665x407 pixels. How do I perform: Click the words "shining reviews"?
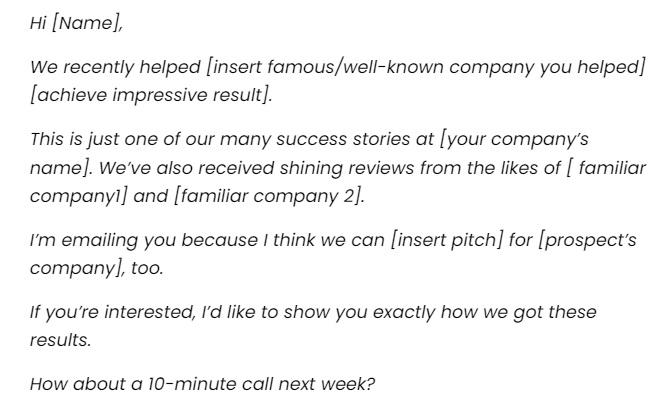point(346,168)
